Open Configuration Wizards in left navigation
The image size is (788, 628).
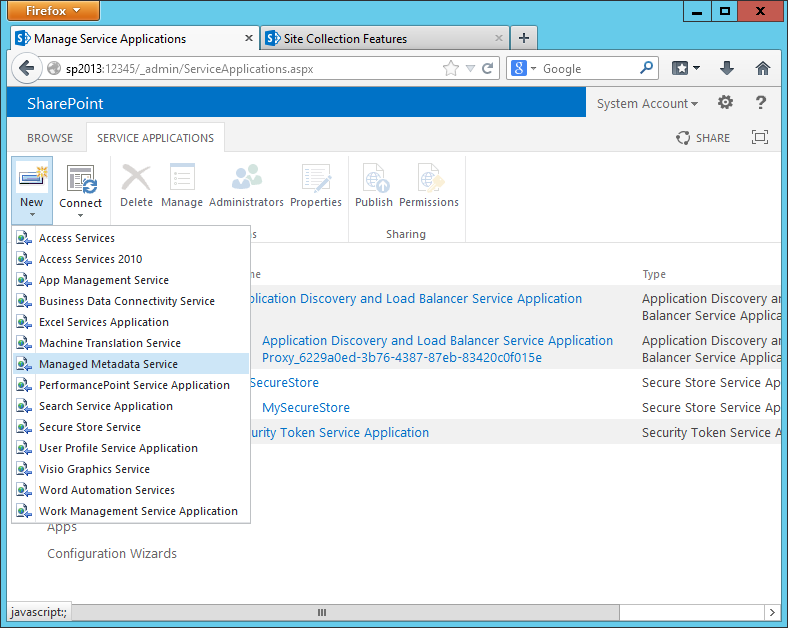(x=112, y=554)
